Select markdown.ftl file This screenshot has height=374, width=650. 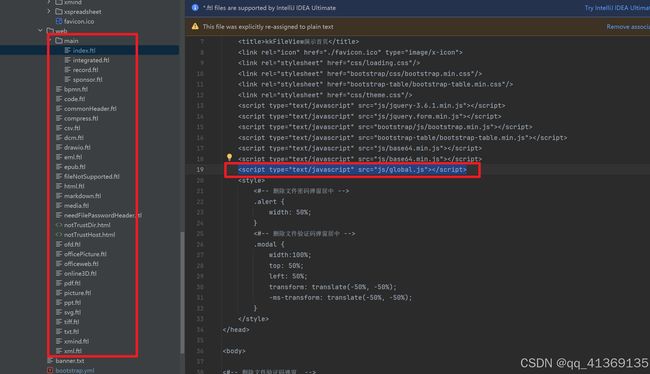82,196
